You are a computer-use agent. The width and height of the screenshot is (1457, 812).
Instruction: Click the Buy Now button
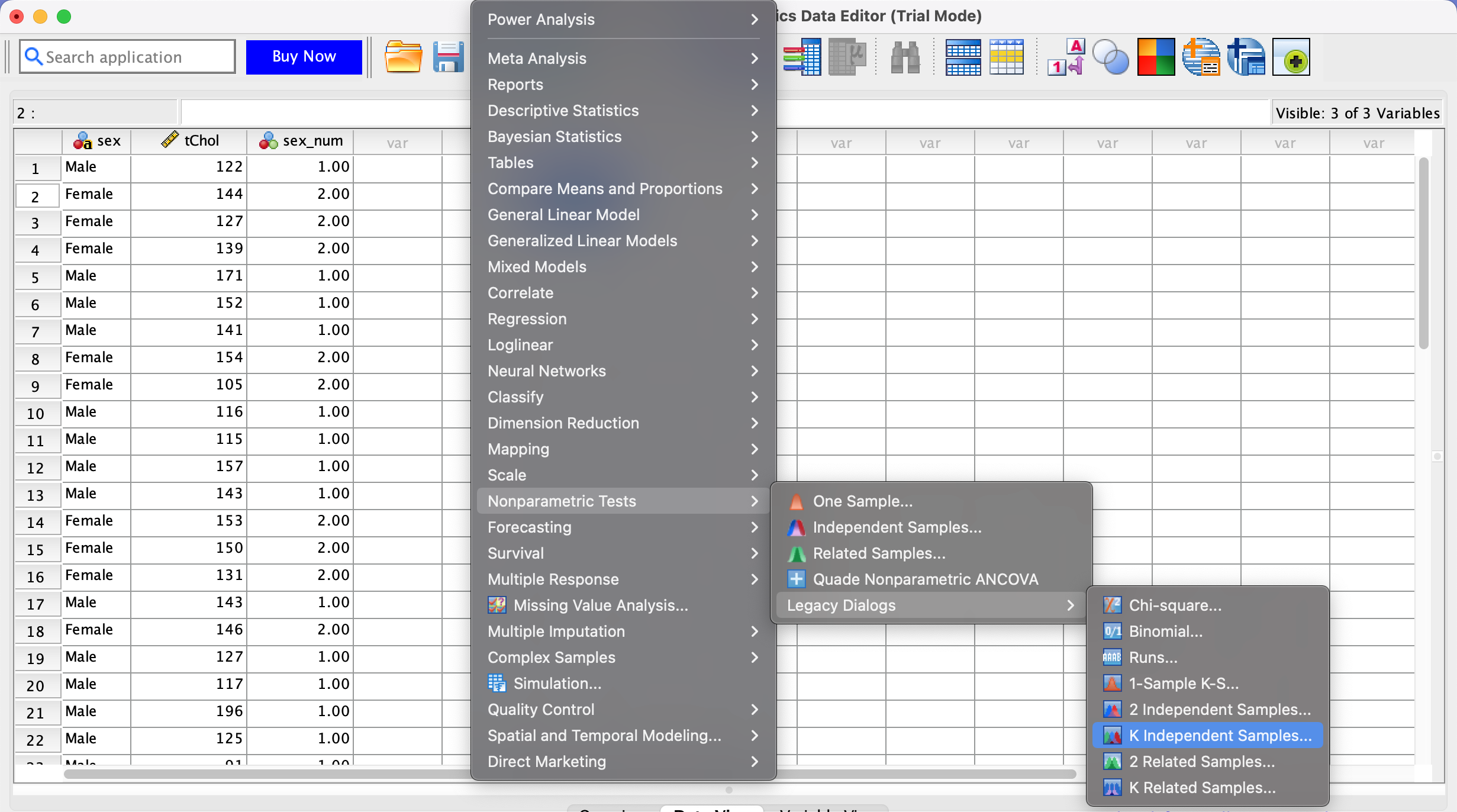tap(304, 57)
